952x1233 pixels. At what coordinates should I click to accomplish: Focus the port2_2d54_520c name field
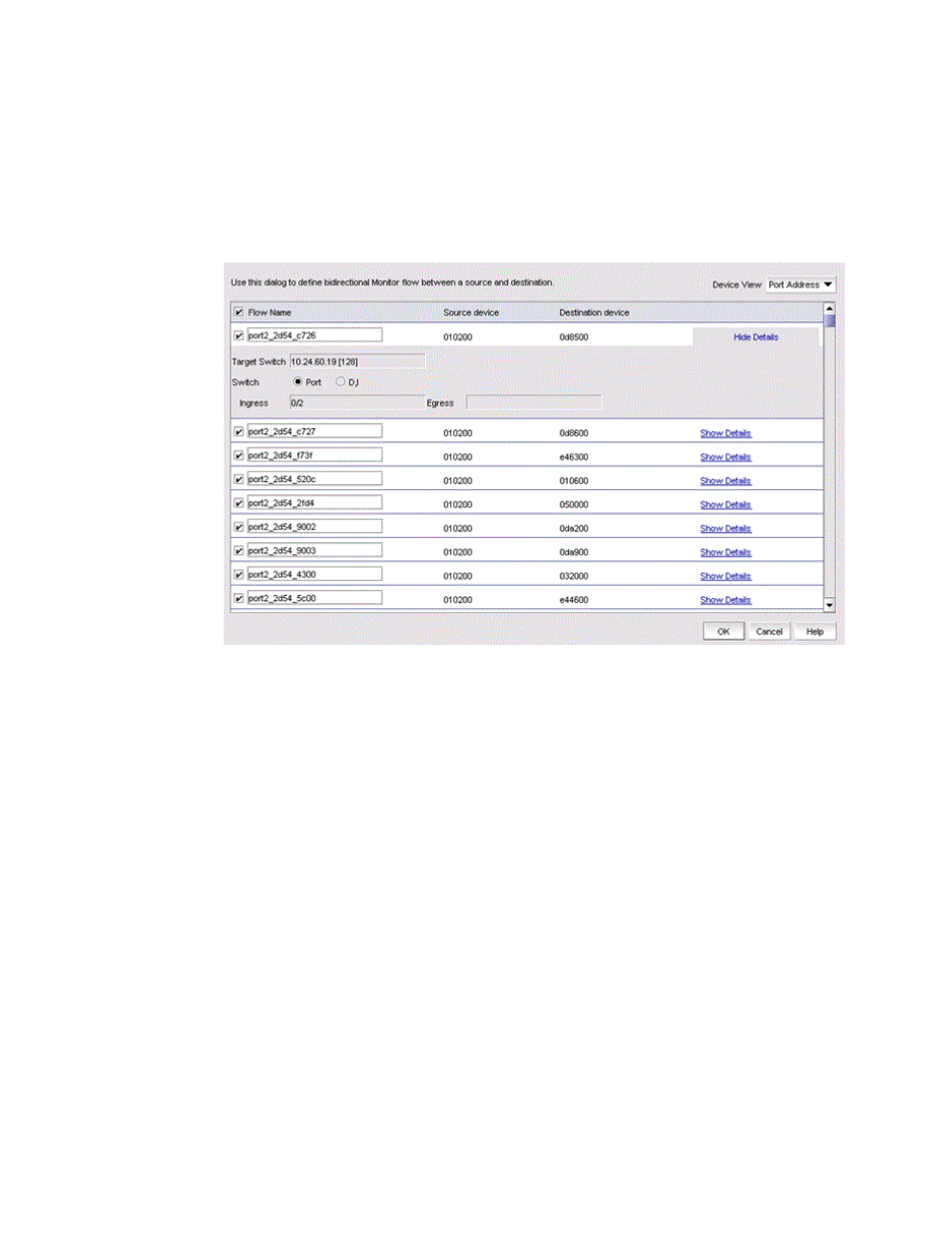point(314,479)
